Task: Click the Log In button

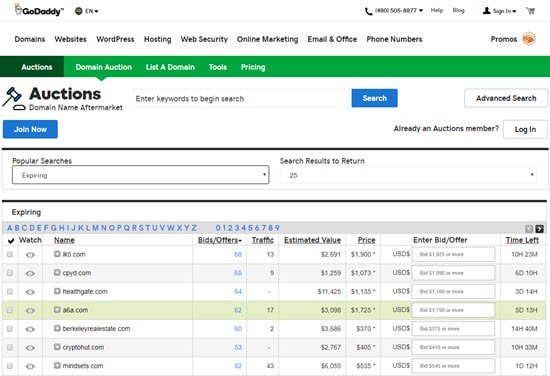Action: click(525, 129)
